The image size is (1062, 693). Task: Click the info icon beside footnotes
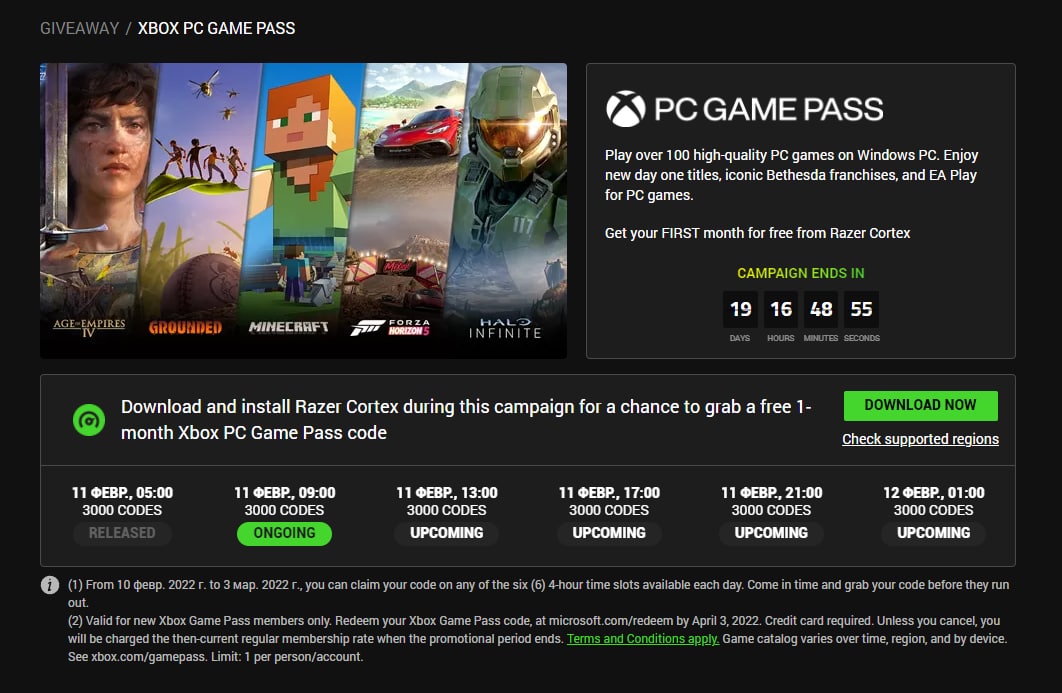(49, 586)
